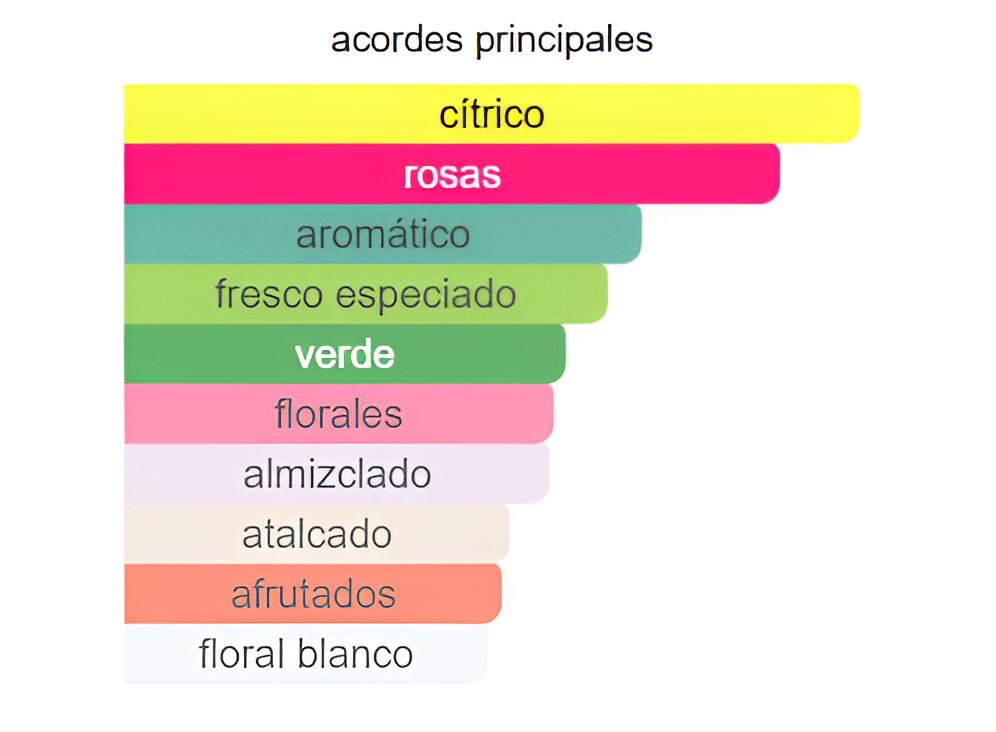Click the 'fresco especiado' text
Screen dimensions: 996x732
coord(366,294)
